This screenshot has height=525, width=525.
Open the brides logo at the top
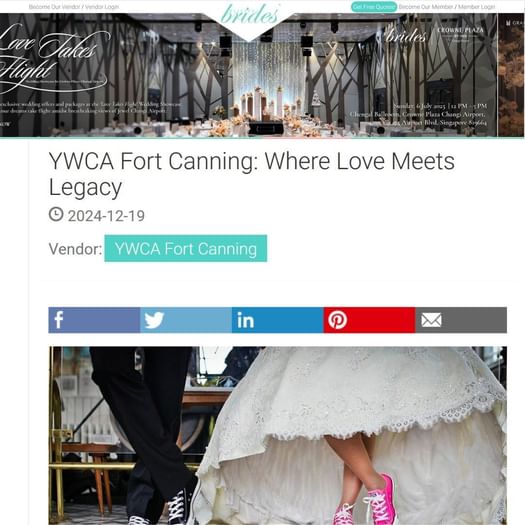click(x=250, y=15)
